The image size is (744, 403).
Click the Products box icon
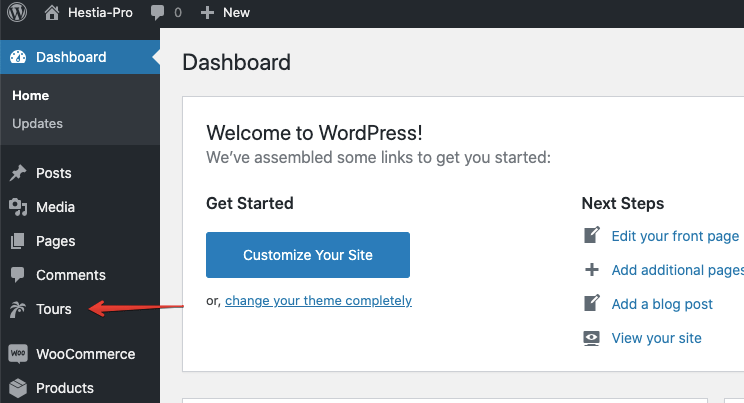coord(18,388)
